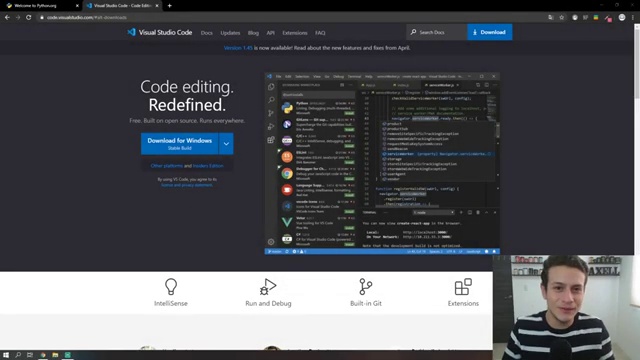Image resolution: width=640 pixels, height=360 pixels.
Task: Click the Visual Studio Code logo
Action: click(x=159, y=32)
